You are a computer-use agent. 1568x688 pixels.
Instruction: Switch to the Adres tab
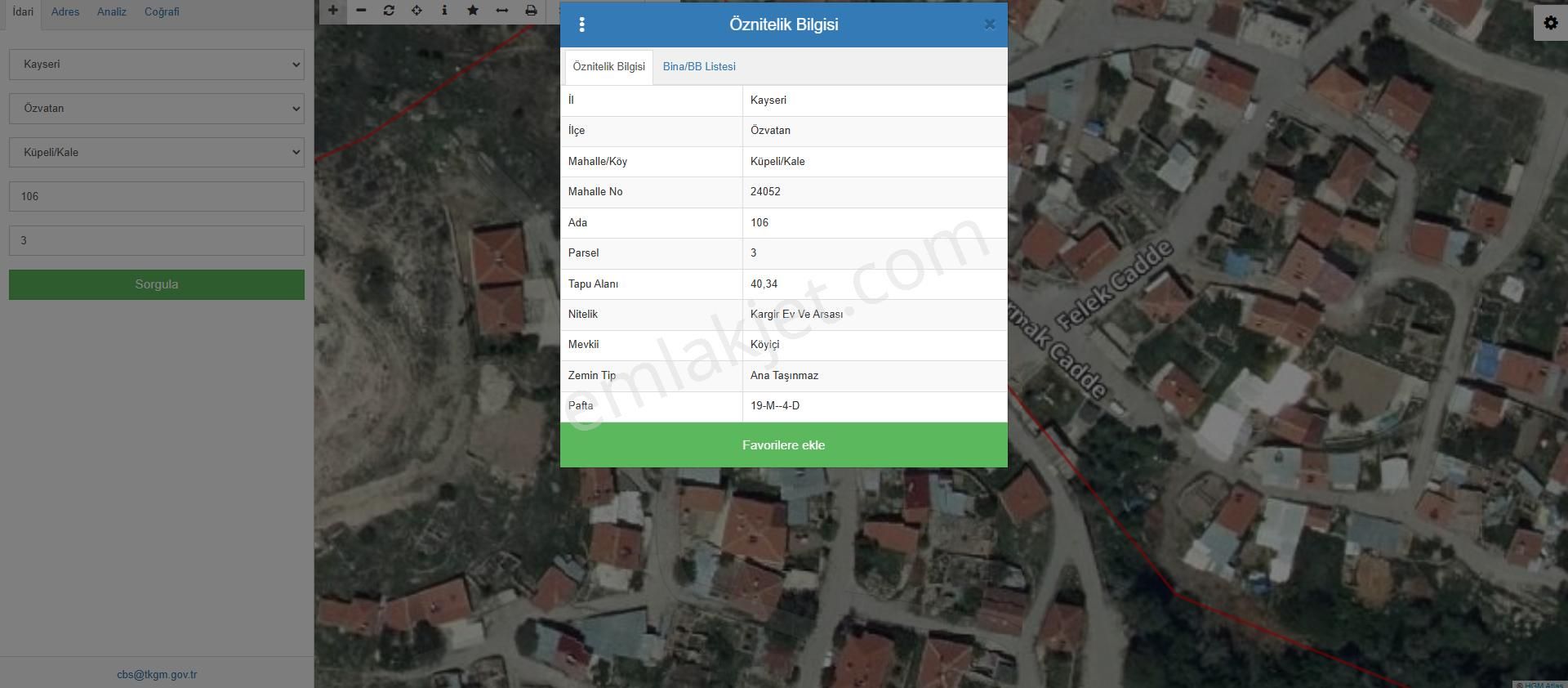click(65, 11)
